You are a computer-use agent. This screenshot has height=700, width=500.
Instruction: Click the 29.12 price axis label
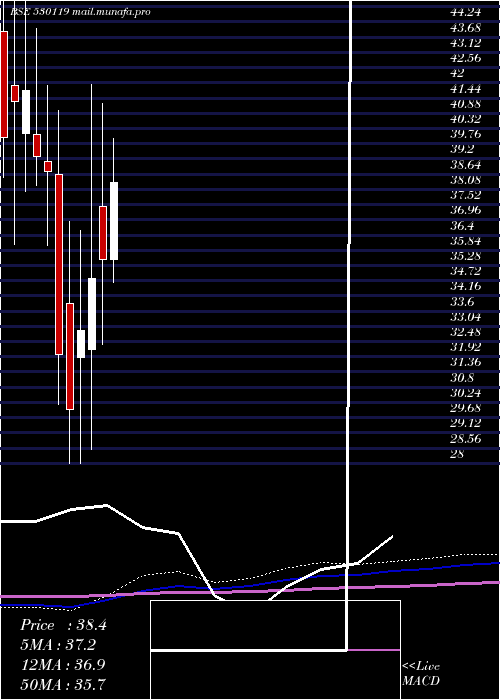point(466,423)
